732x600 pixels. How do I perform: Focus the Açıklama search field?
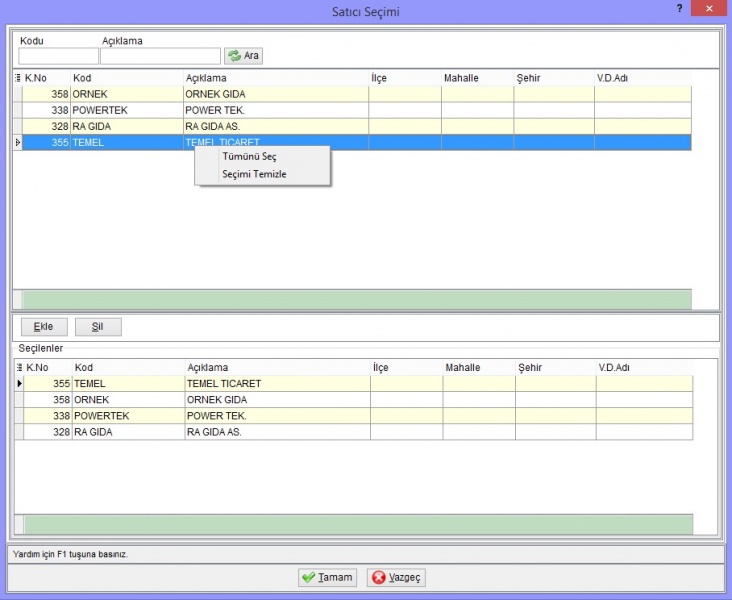[x=160, y=56]
